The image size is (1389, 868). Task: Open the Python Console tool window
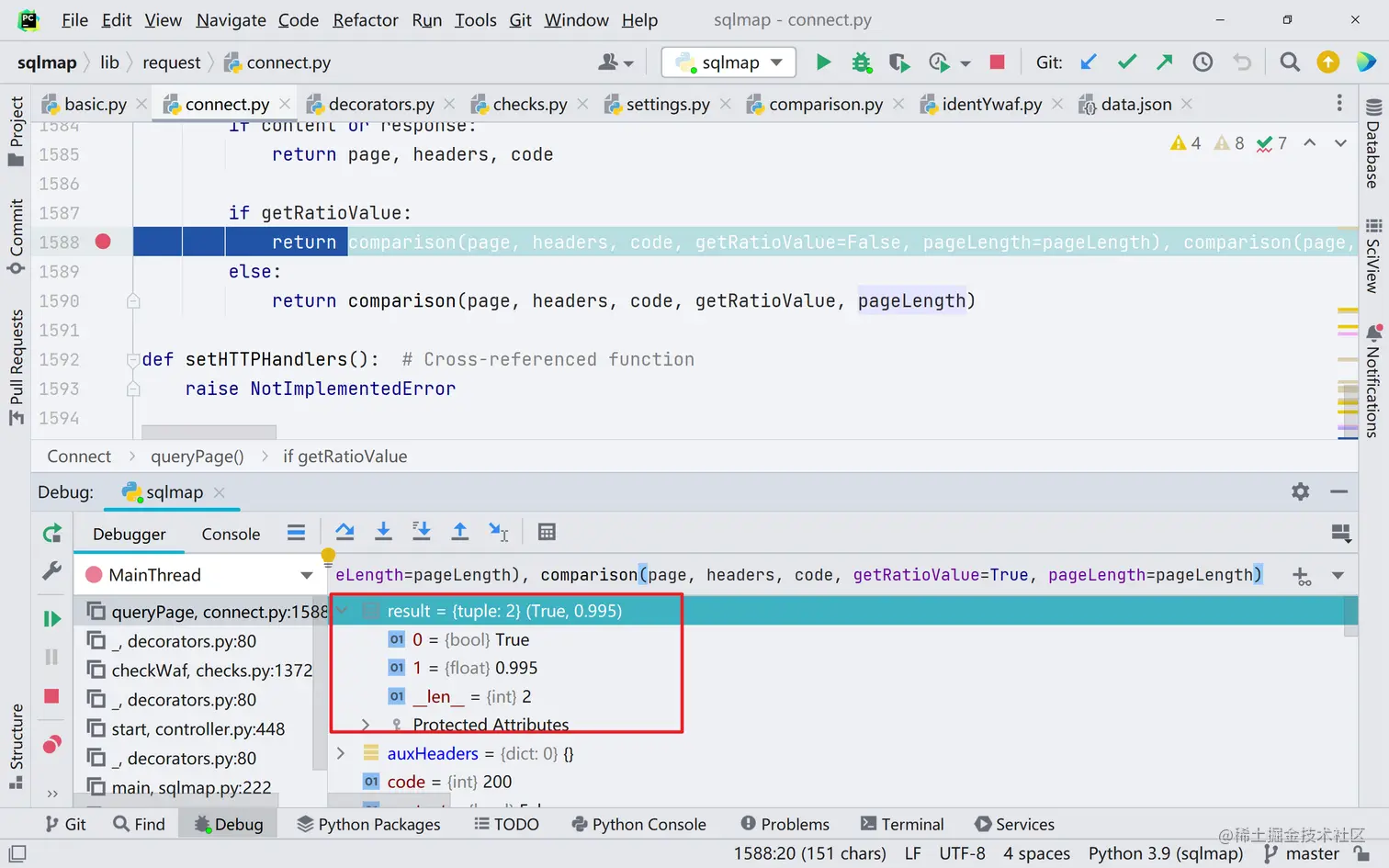(638, 824)
